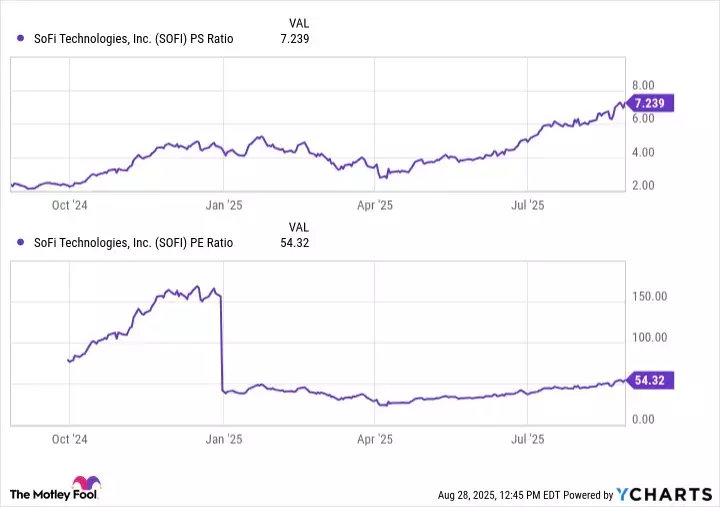The height and width of the screenshot is (507, 720).
Task: Click the PE chart's sharp drop near January
Action: pyautogui.click(x=221, y=340)
